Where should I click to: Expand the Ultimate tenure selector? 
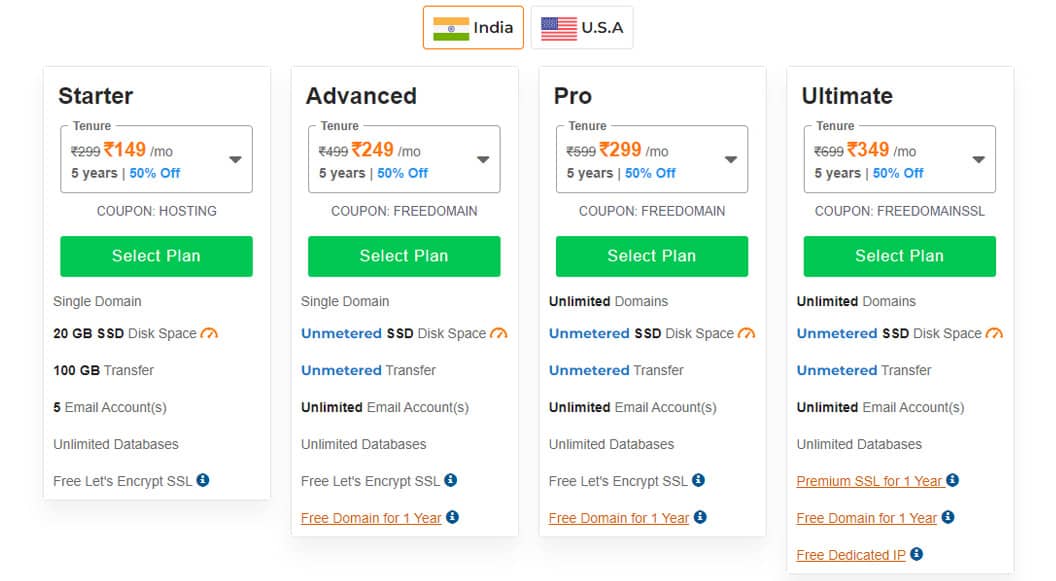click(x=978, y=158)
